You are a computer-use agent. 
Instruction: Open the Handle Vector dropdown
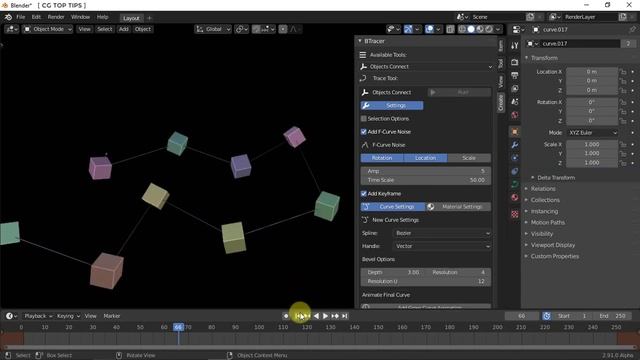442,246
